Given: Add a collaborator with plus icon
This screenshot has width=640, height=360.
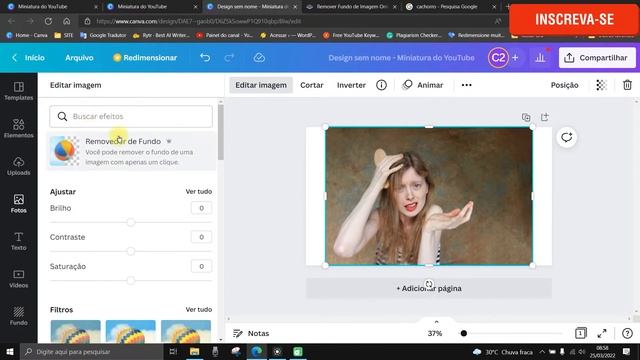Looking at the screenshot, I should click(x=515, y=58).
